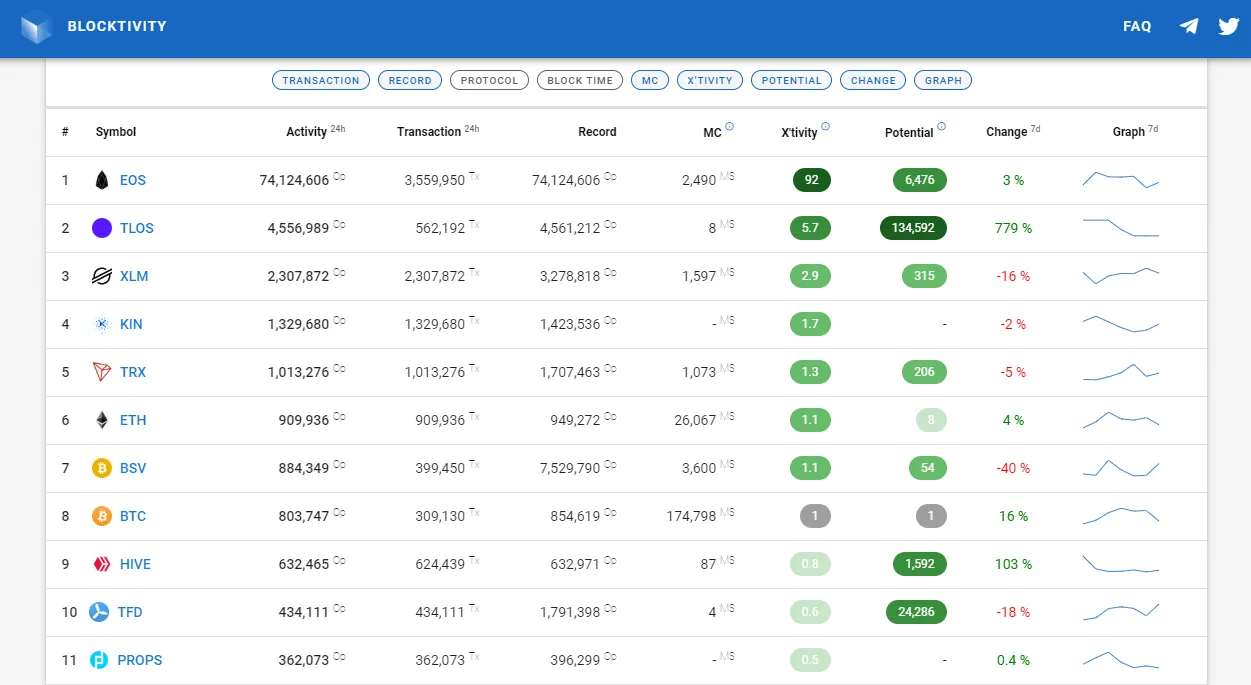Click the KIN coin icon
This screenshot has width=1251, height=685.
[101, 324]
